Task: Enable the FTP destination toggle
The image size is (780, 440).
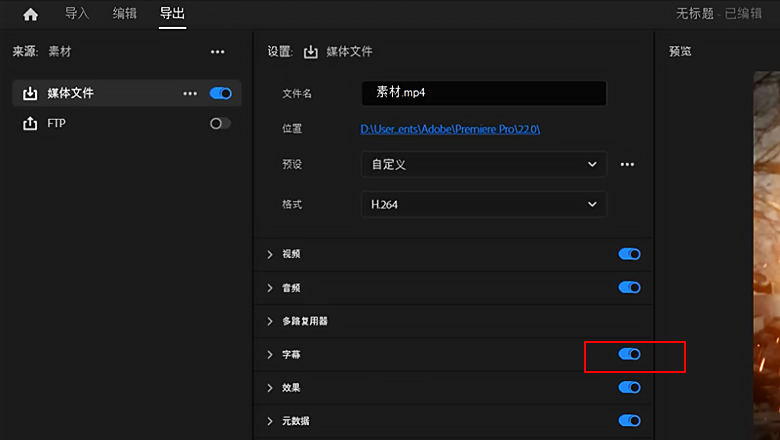Action: point(220,123)
